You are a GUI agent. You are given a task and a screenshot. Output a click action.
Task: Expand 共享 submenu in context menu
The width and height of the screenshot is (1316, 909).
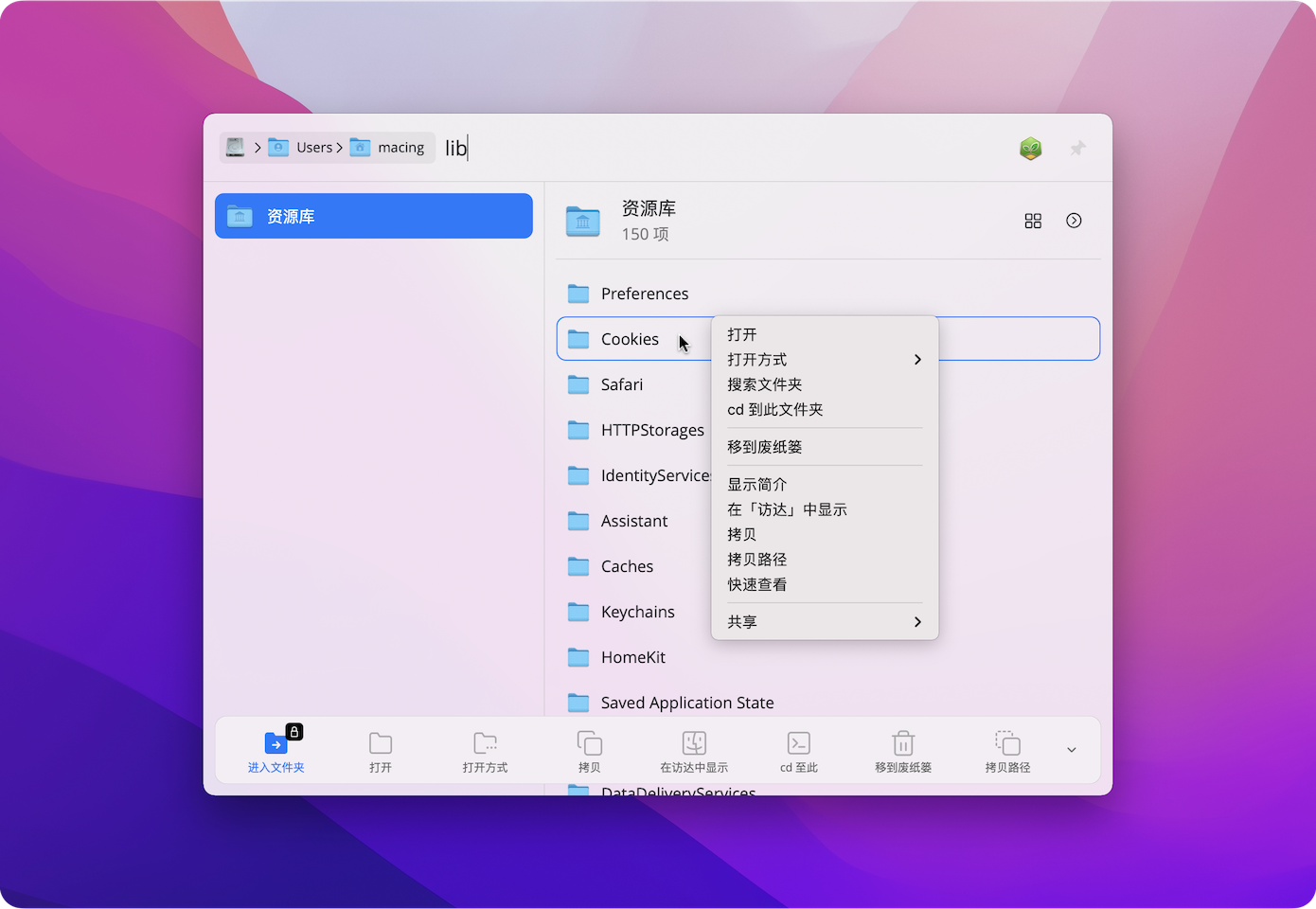click(x=825, y=622)
